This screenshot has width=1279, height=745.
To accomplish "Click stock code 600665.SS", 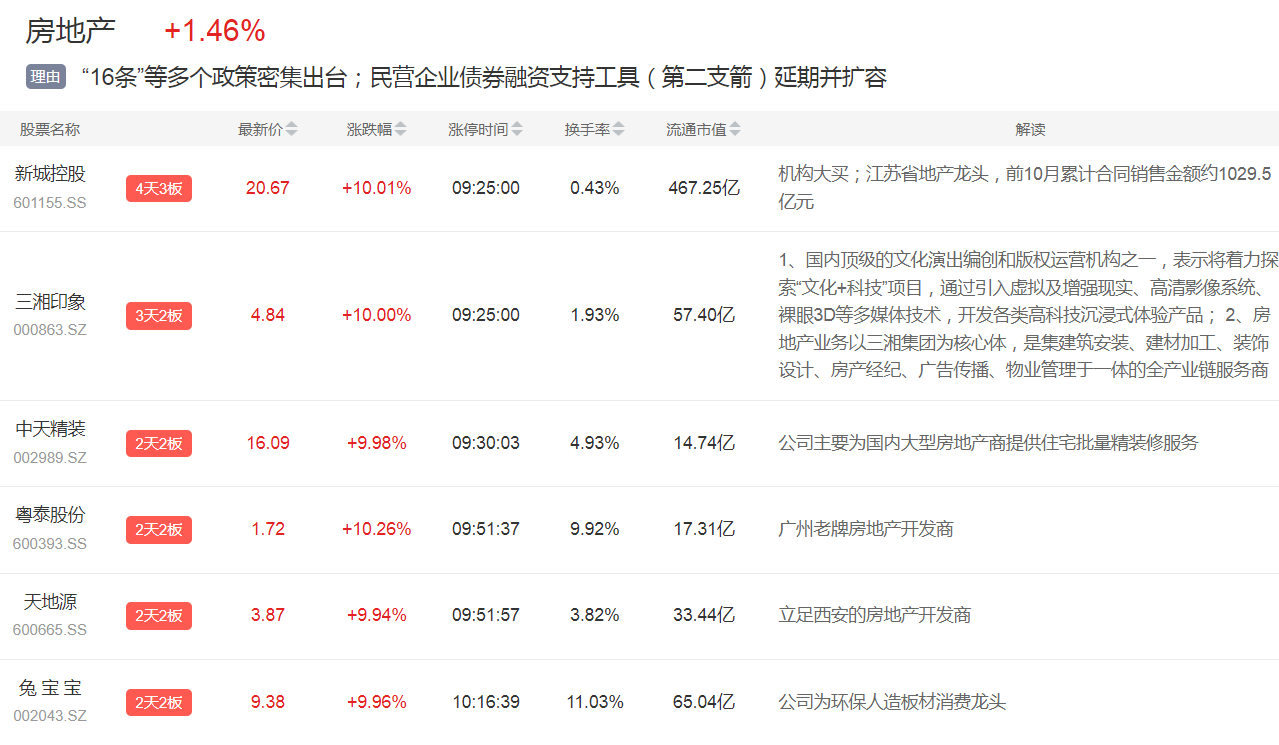I will (50, 630).
